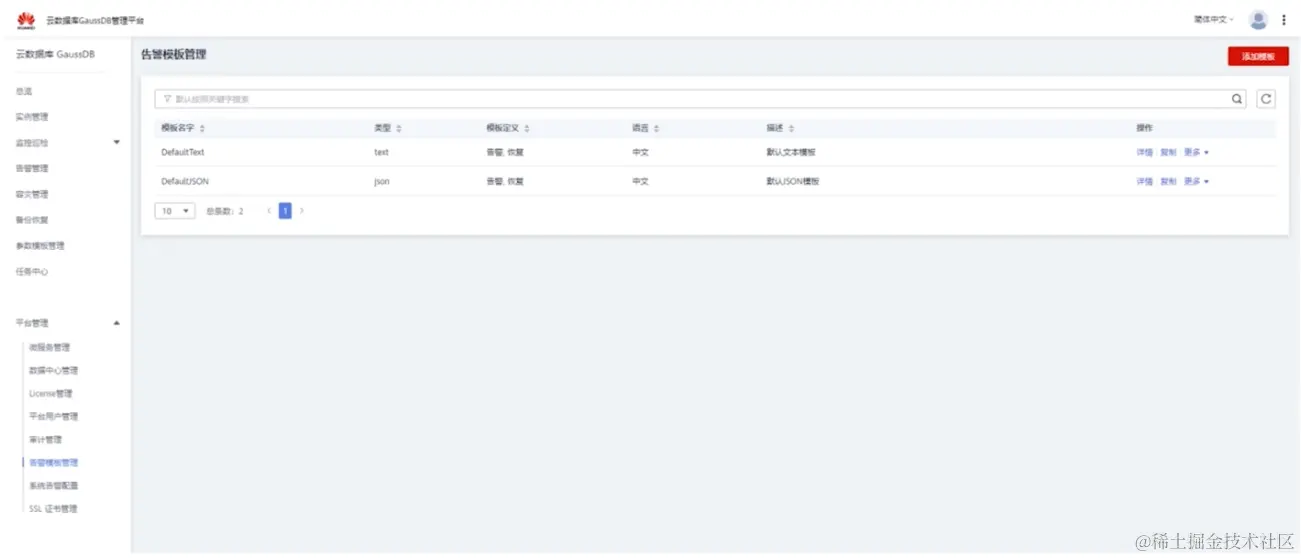Viewport: 1301px width, 558px height.
Task: Sort by 描述 column
Action: [791, 129]
